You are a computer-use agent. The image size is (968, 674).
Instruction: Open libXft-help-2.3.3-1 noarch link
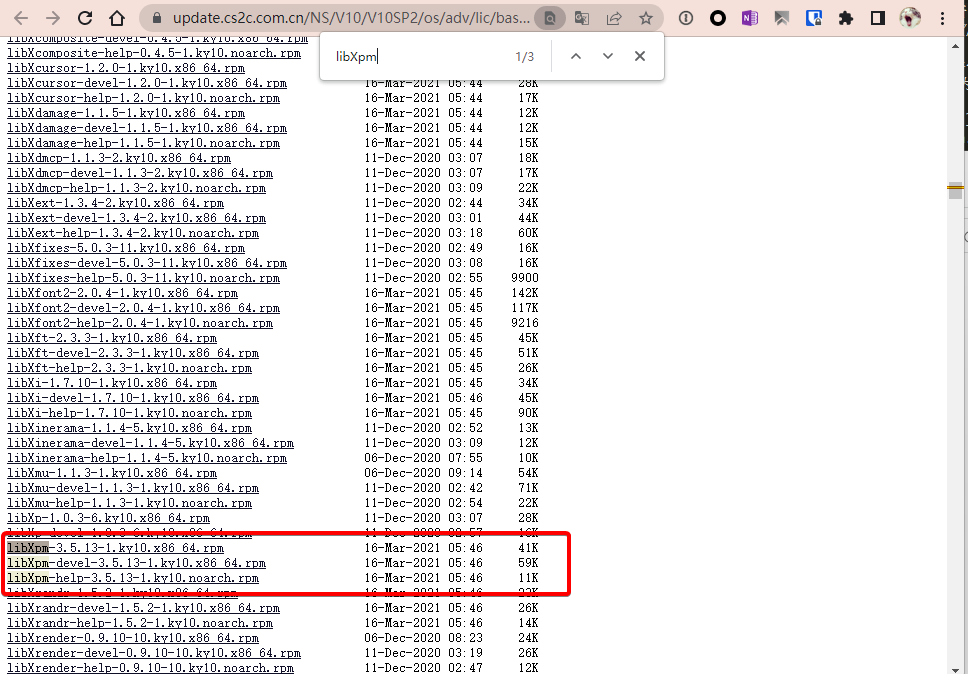click(130, 368)
